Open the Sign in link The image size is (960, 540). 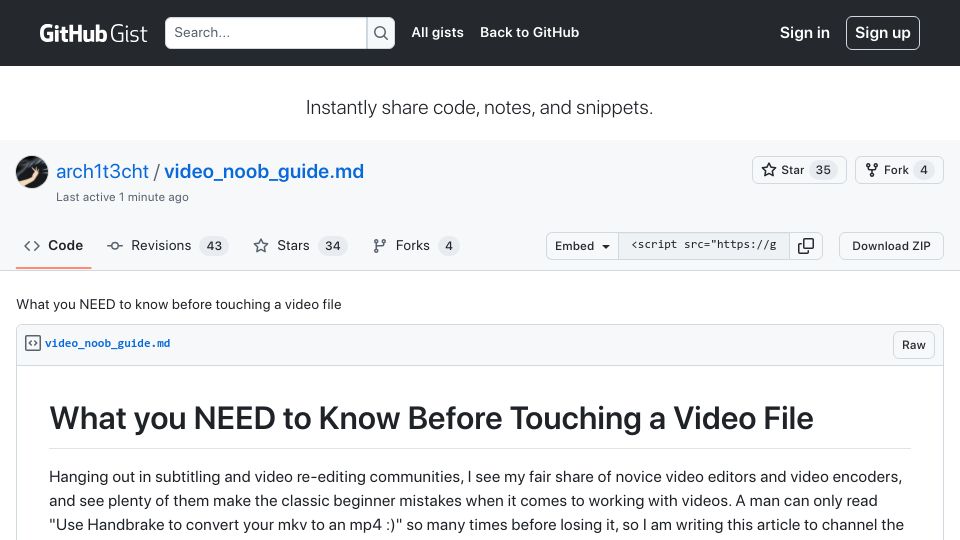(x=804, y=33)
